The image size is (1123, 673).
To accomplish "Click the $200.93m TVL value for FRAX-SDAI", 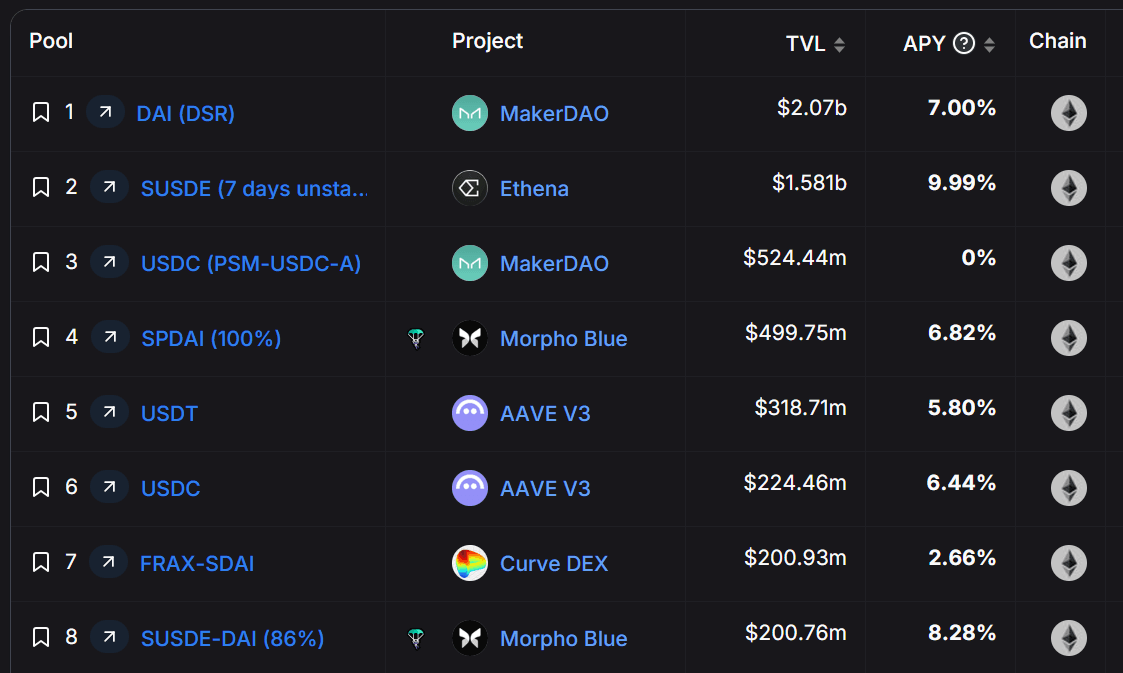I will coord(795,558).
